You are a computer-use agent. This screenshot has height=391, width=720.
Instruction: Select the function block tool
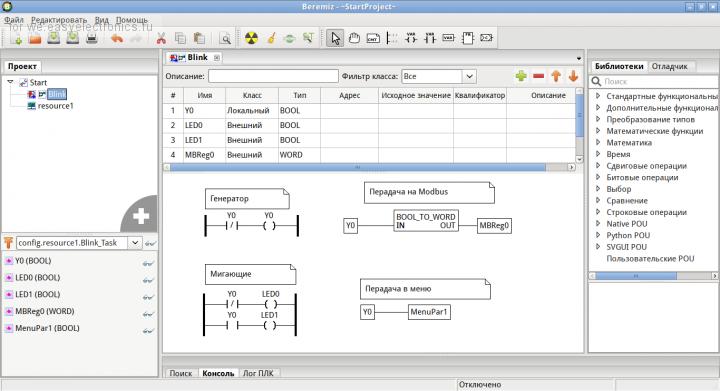pyautogui.click(x=467, y=39)
